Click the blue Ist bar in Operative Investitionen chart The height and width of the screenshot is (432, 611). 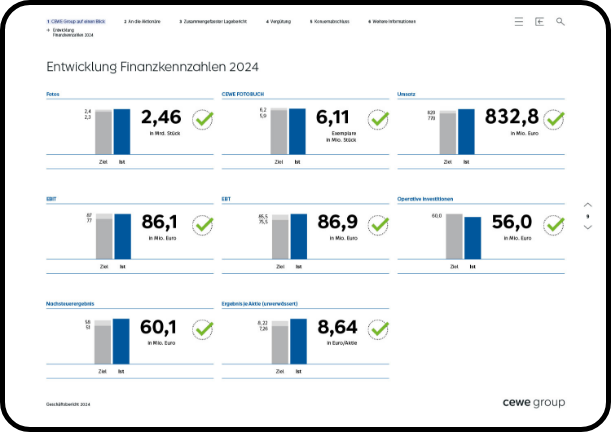click(x=473, y=238)
